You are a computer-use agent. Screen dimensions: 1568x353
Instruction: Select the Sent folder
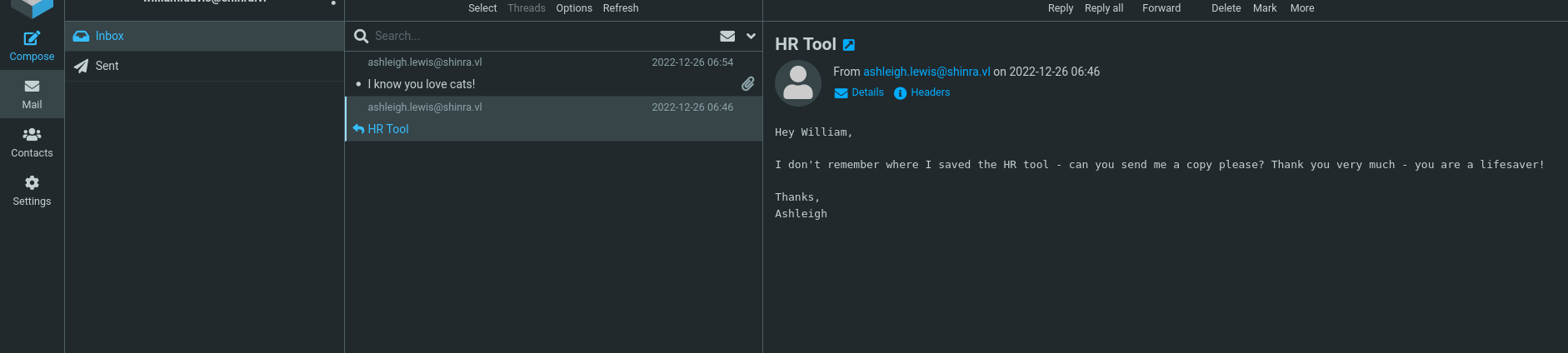107,66
